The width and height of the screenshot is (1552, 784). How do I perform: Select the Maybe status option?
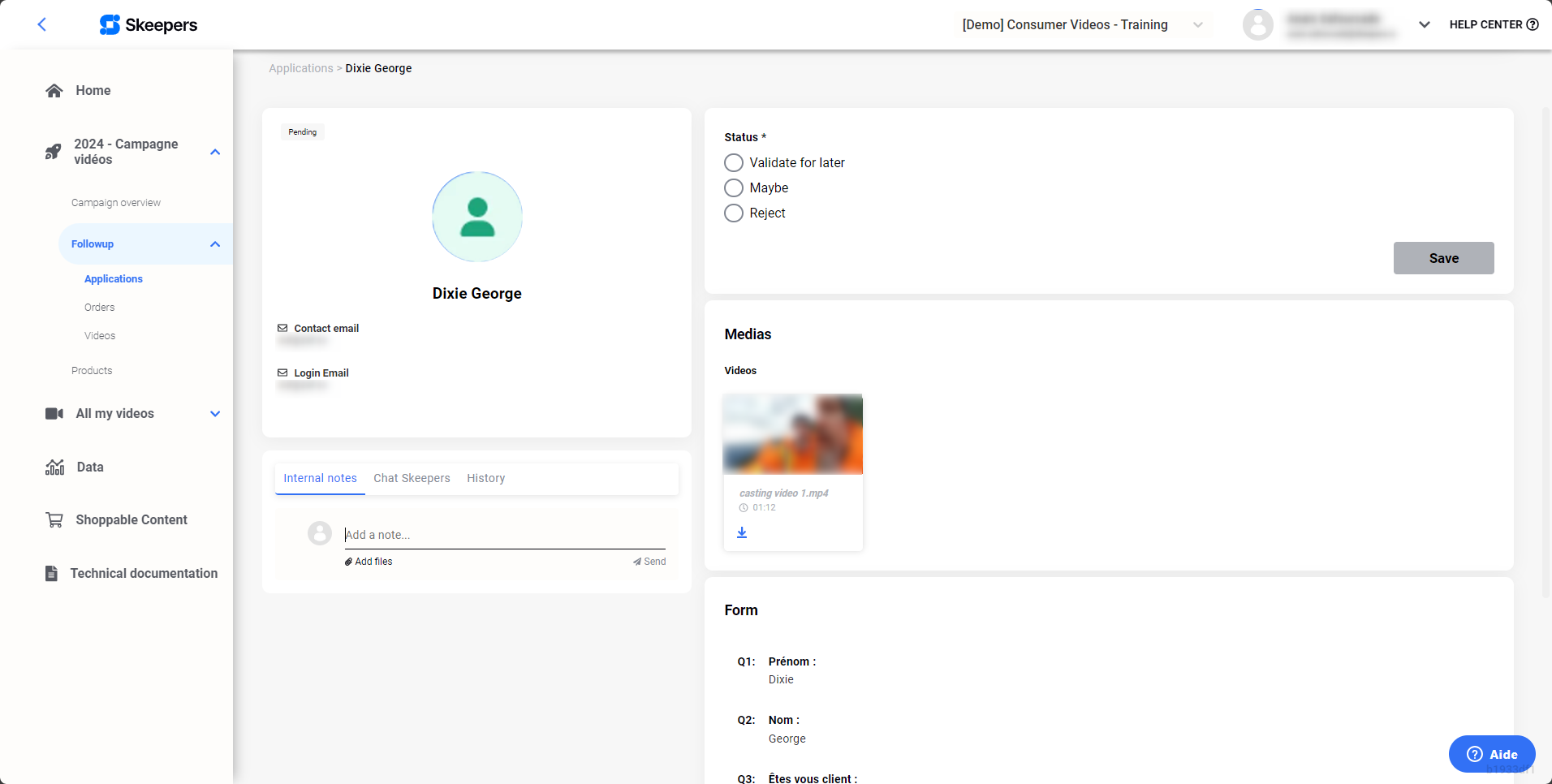pos(734,188)
